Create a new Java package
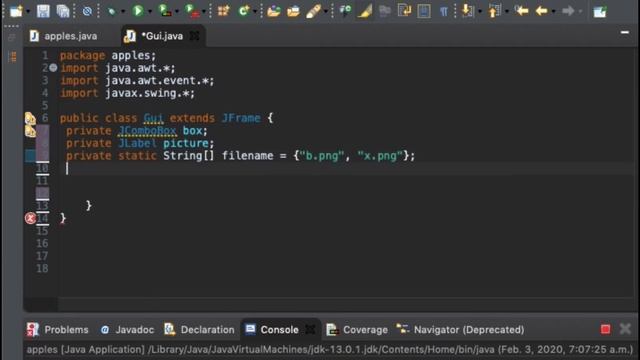640x360 pixels. click(223, 11)
